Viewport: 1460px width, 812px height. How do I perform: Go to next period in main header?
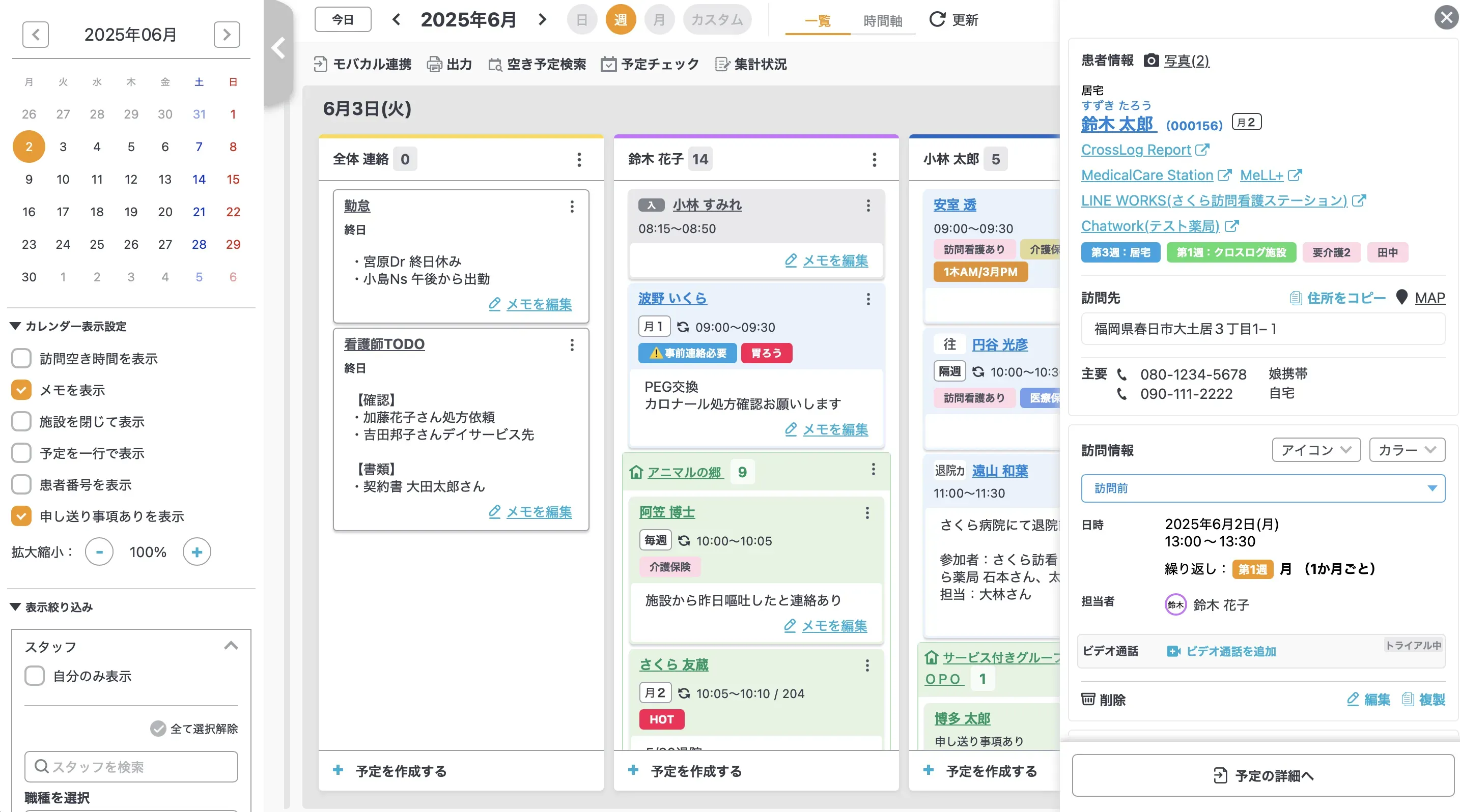point(542,20)
